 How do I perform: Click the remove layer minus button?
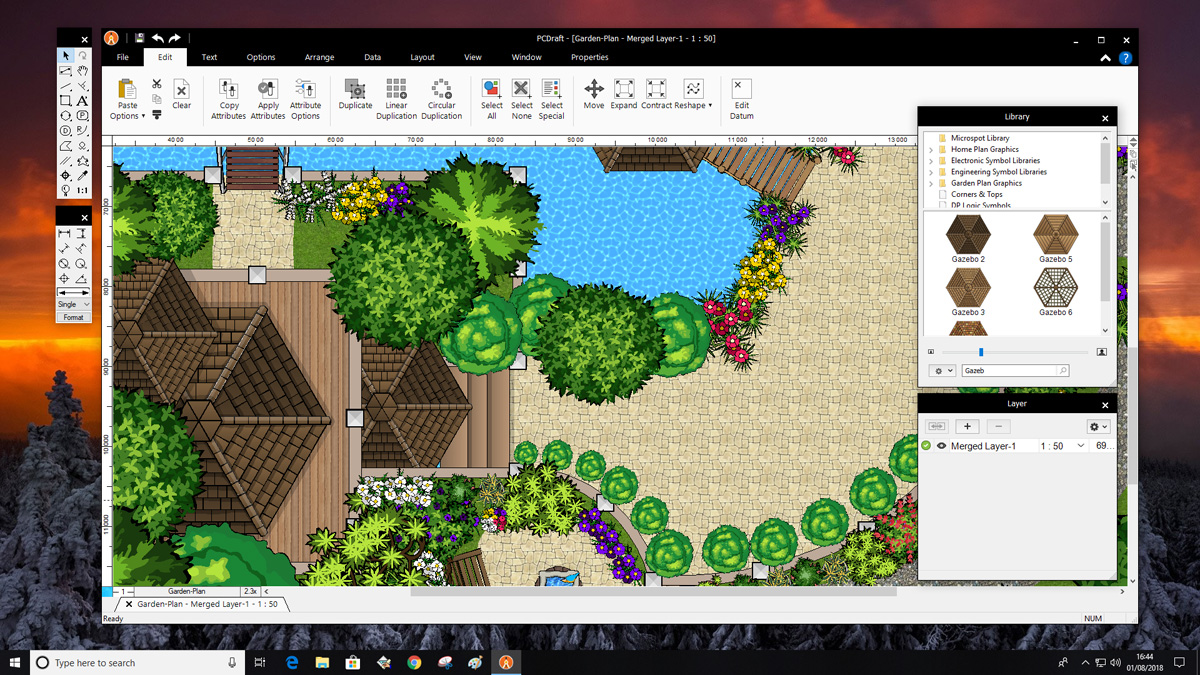pyautogui.click(x=998, y=426)
